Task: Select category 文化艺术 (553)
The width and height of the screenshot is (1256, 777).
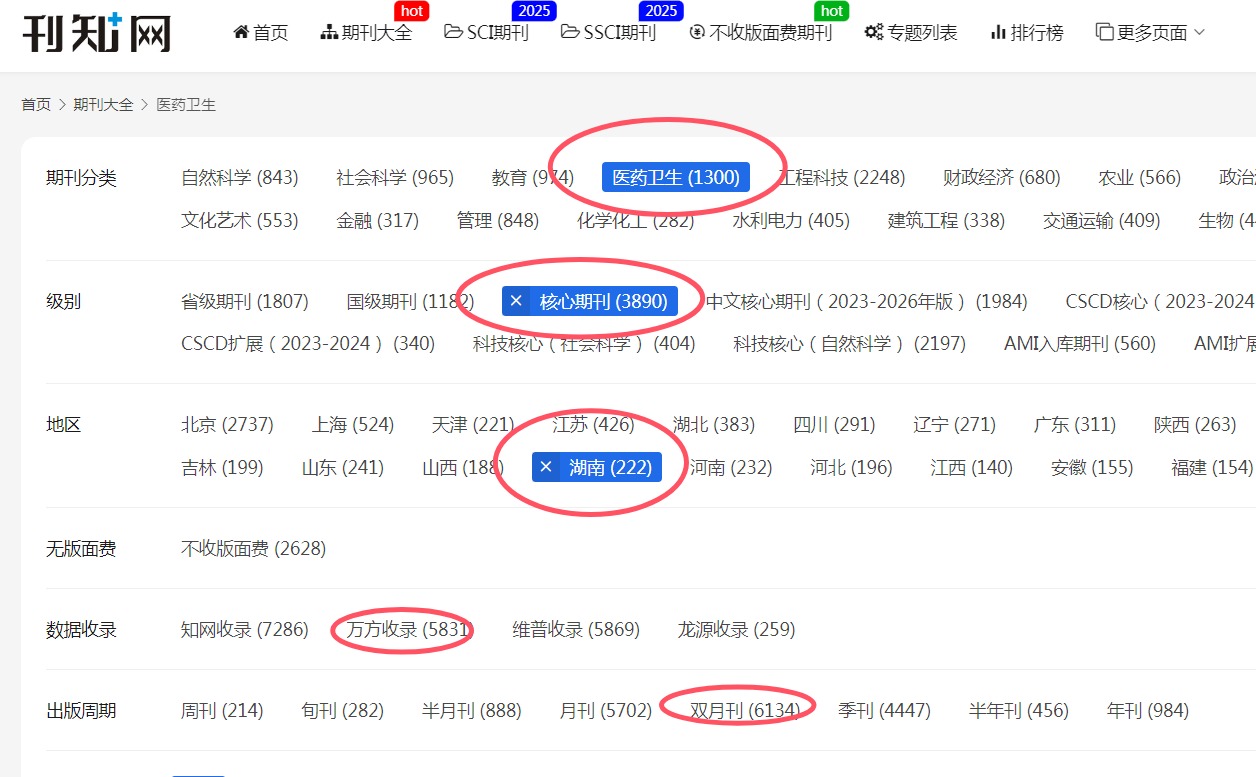Action: click(x=240, y=220)
